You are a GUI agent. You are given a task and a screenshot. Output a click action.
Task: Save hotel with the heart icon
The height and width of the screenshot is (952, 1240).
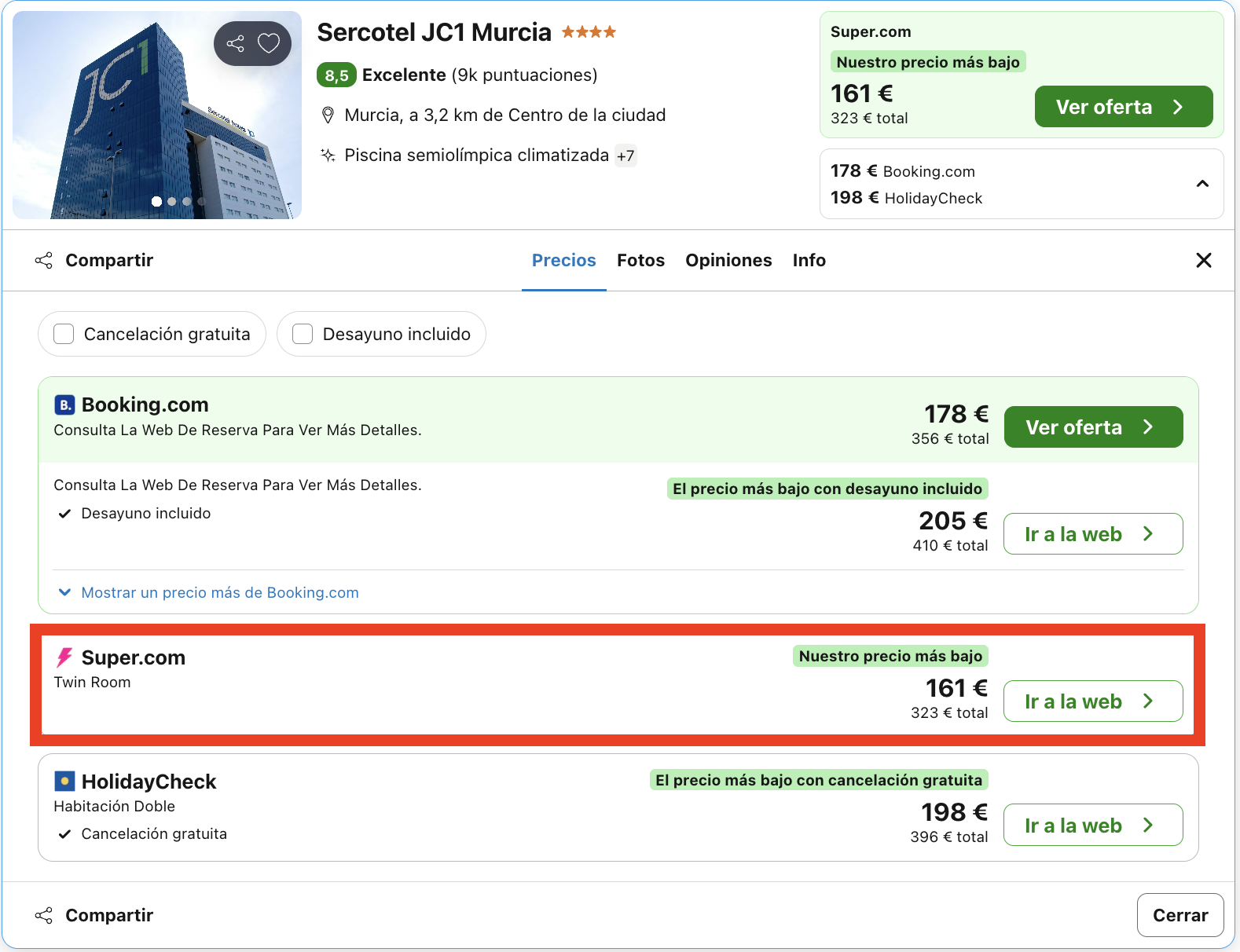click(x=269, y=43)
